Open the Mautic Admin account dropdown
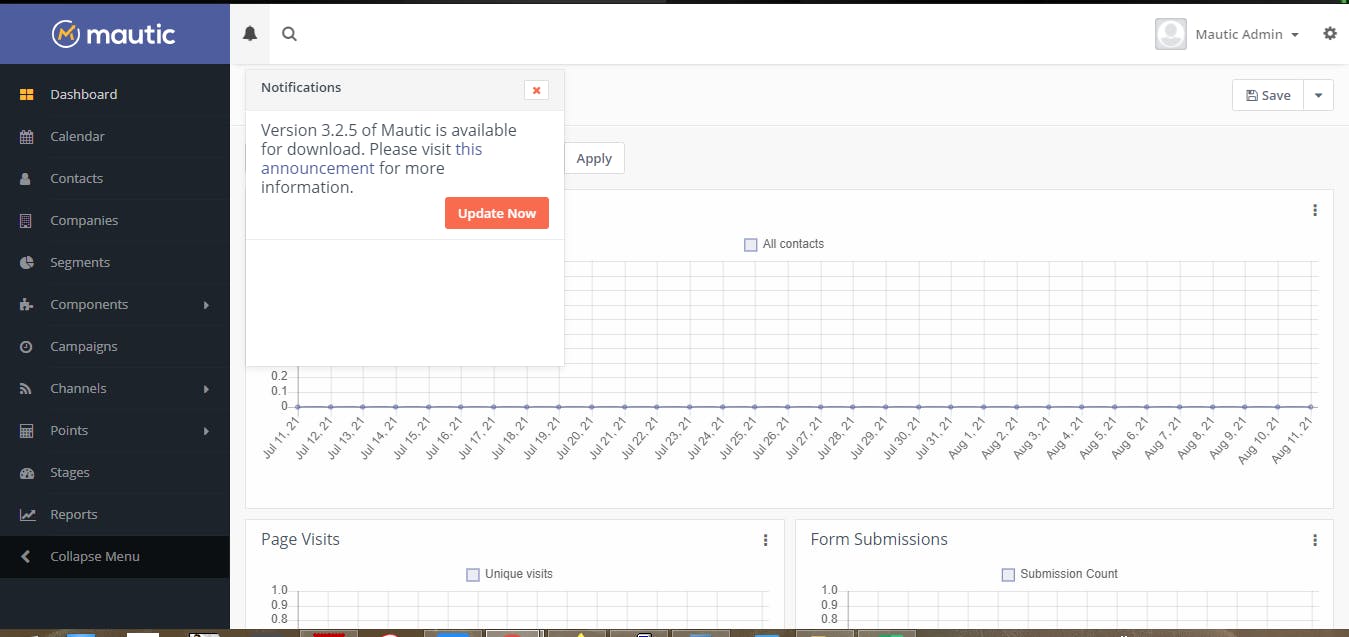Viewport: 1349px width, 637px height. [1239, 33]
